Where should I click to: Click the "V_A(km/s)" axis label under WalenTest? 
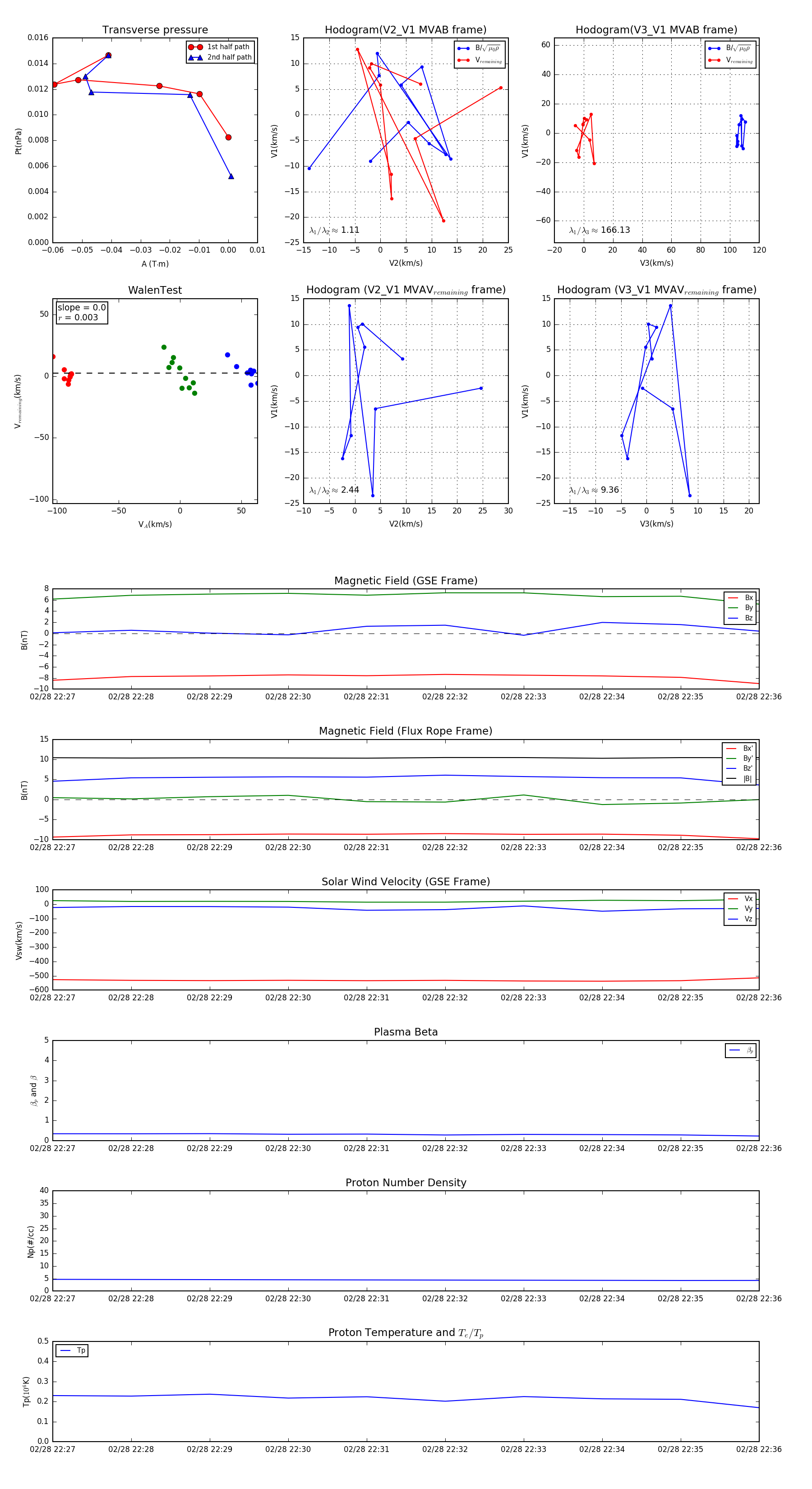[x=155, y=524]
